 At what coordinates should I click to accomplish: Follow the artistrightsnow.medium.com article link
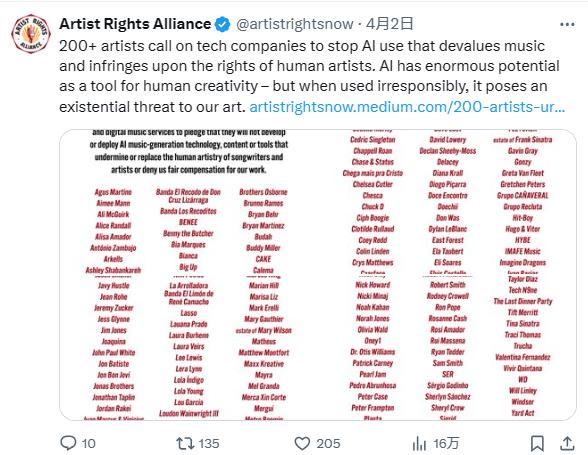coord(407,107)
